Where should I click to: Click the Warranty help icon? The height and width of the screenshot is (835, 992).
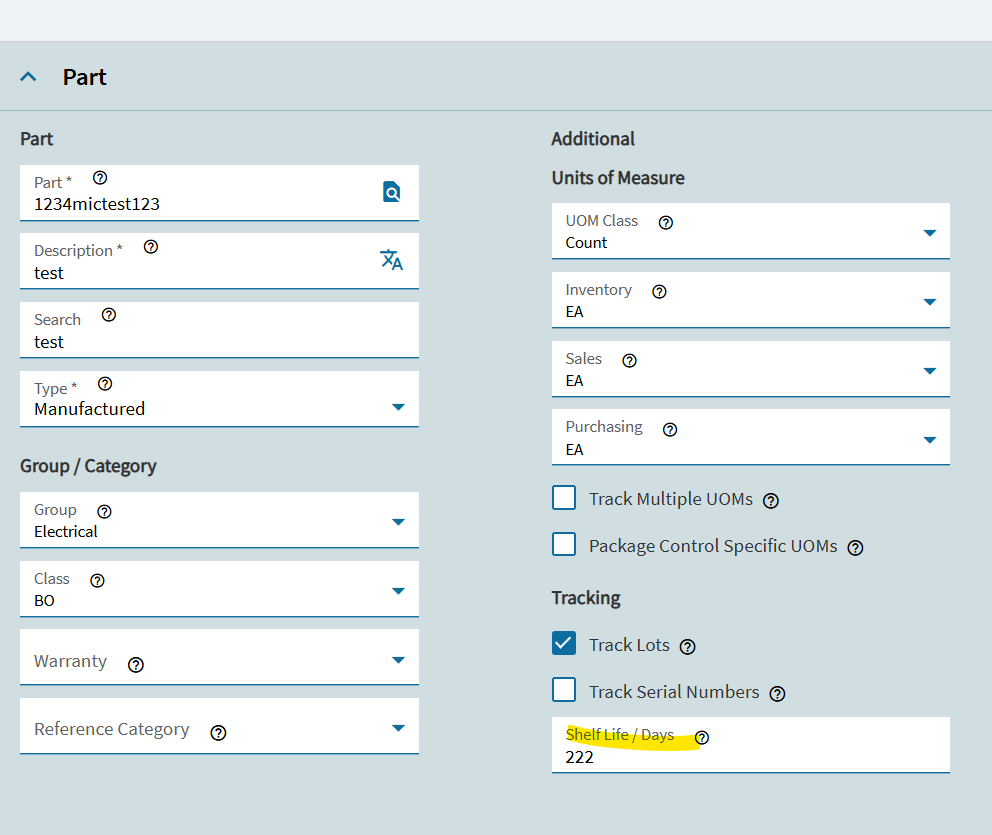pos(135,665)
